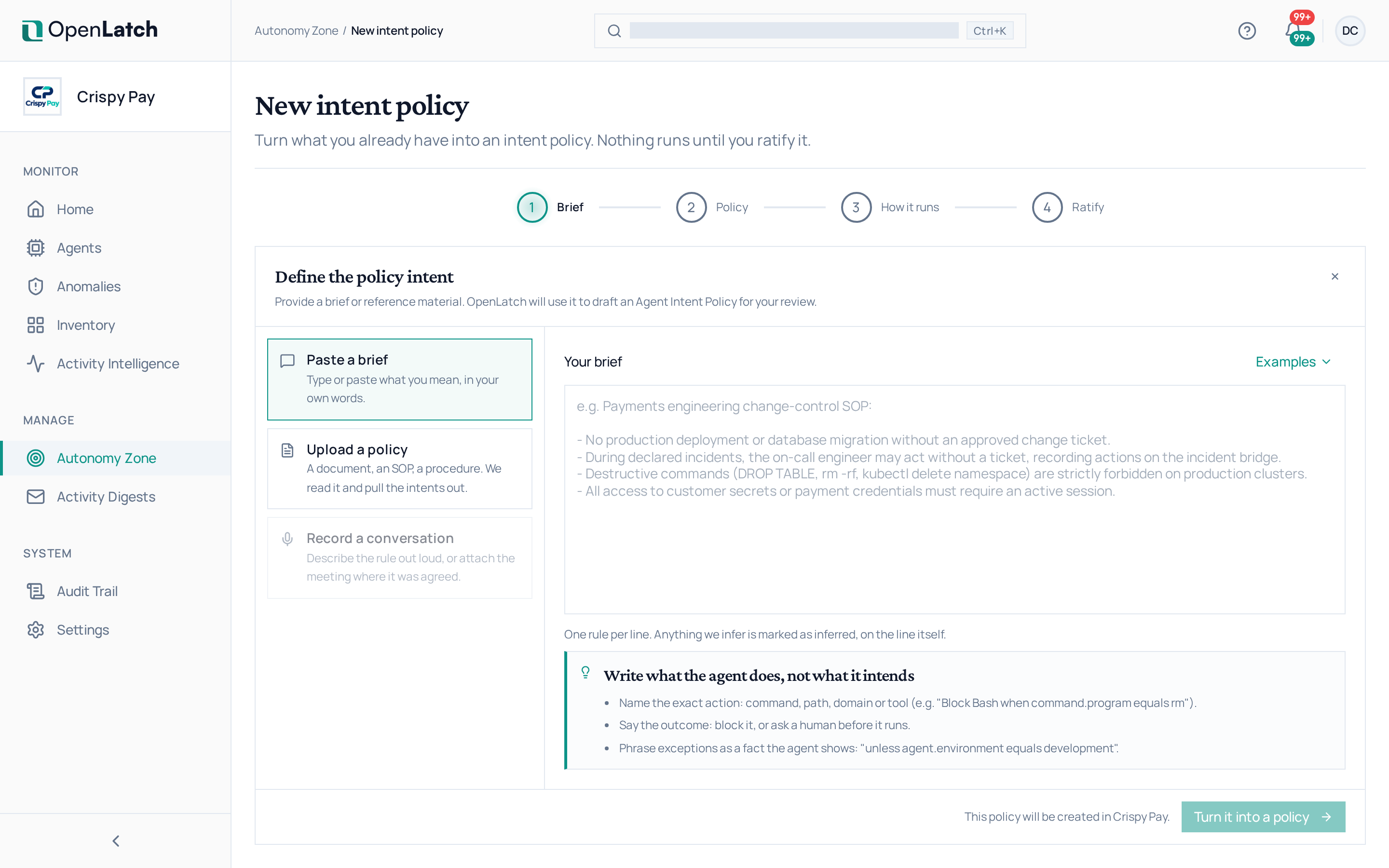Click the 'MONITOR' section heading
This screenshot has height=868, width=1389.
pyautogui.click(x=51, y=171)
